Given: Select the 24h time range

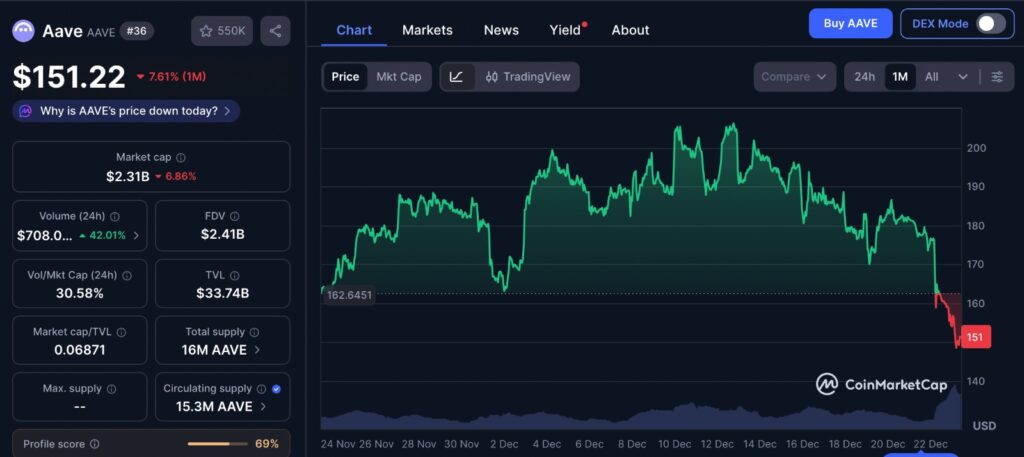Looking at the screenshot, I should coord(865,77).
